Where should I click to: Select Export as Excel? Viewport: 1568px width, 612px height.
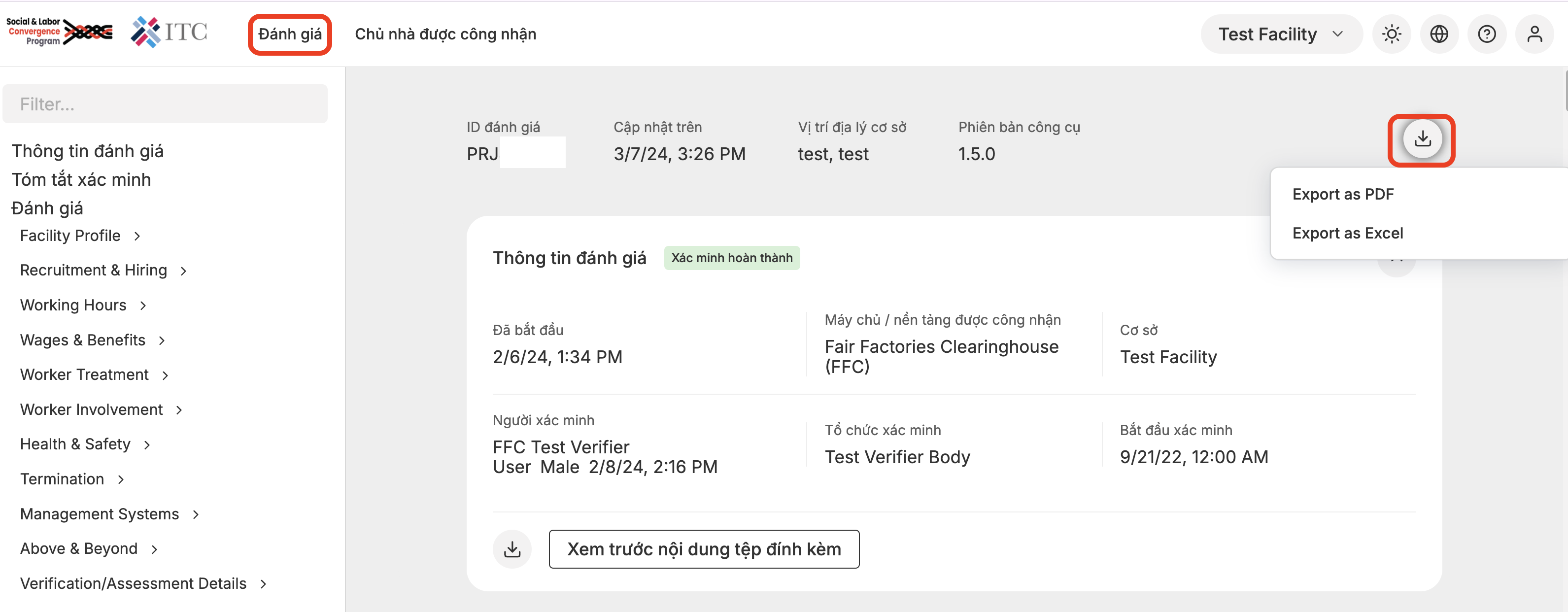point(1347,233)
